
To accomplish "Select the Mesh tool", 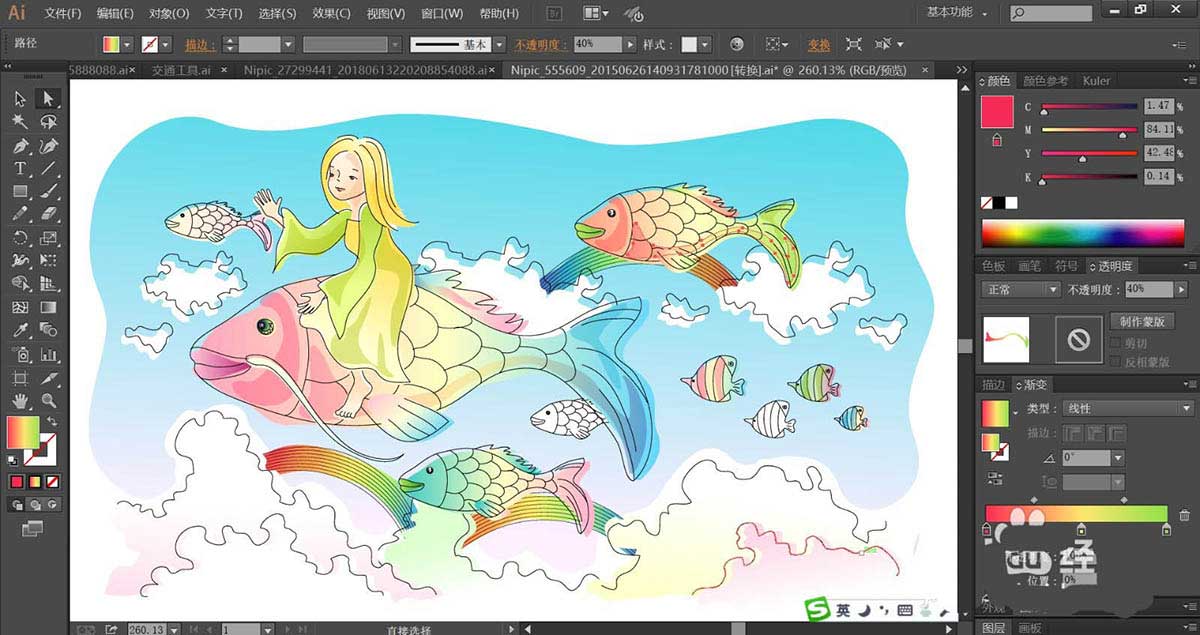I will [20, 308].
